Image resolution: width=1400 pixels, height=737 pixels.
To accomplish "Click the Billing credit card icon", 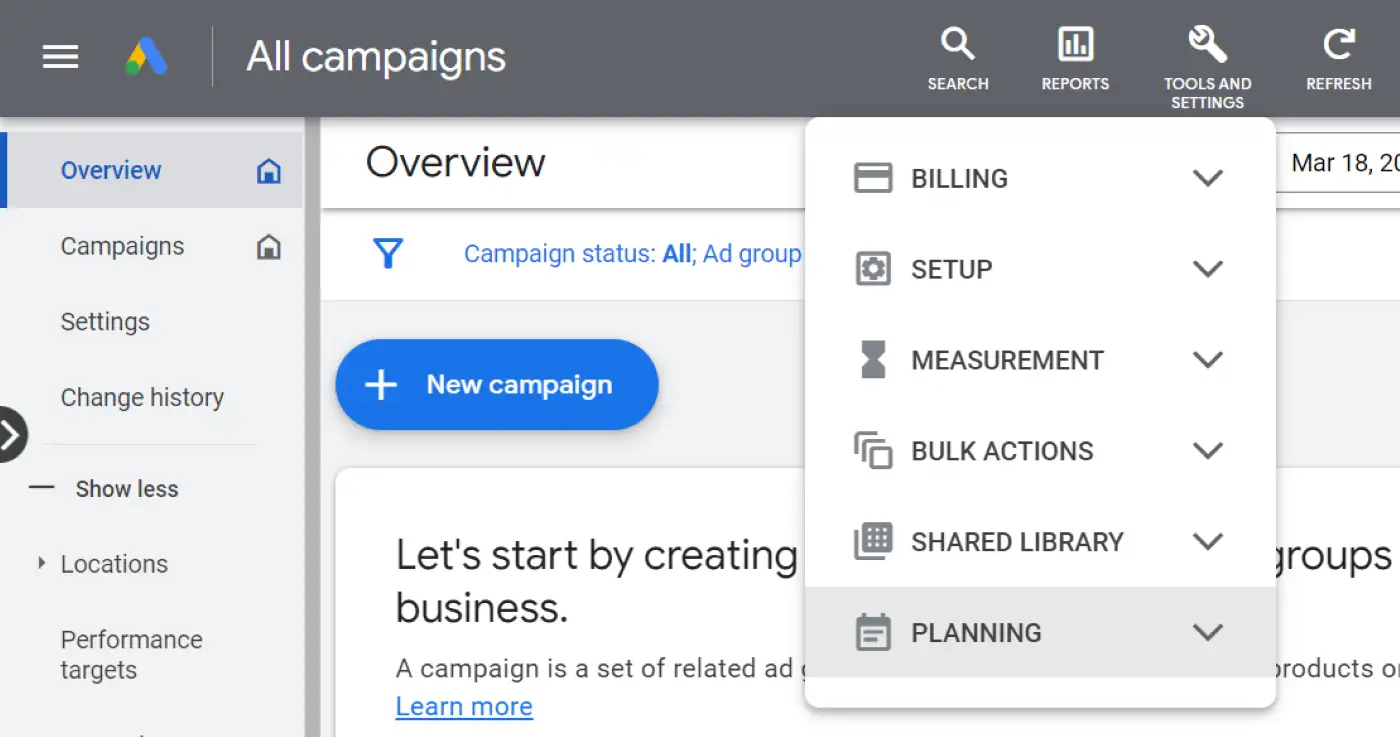I will click(873, 179).
